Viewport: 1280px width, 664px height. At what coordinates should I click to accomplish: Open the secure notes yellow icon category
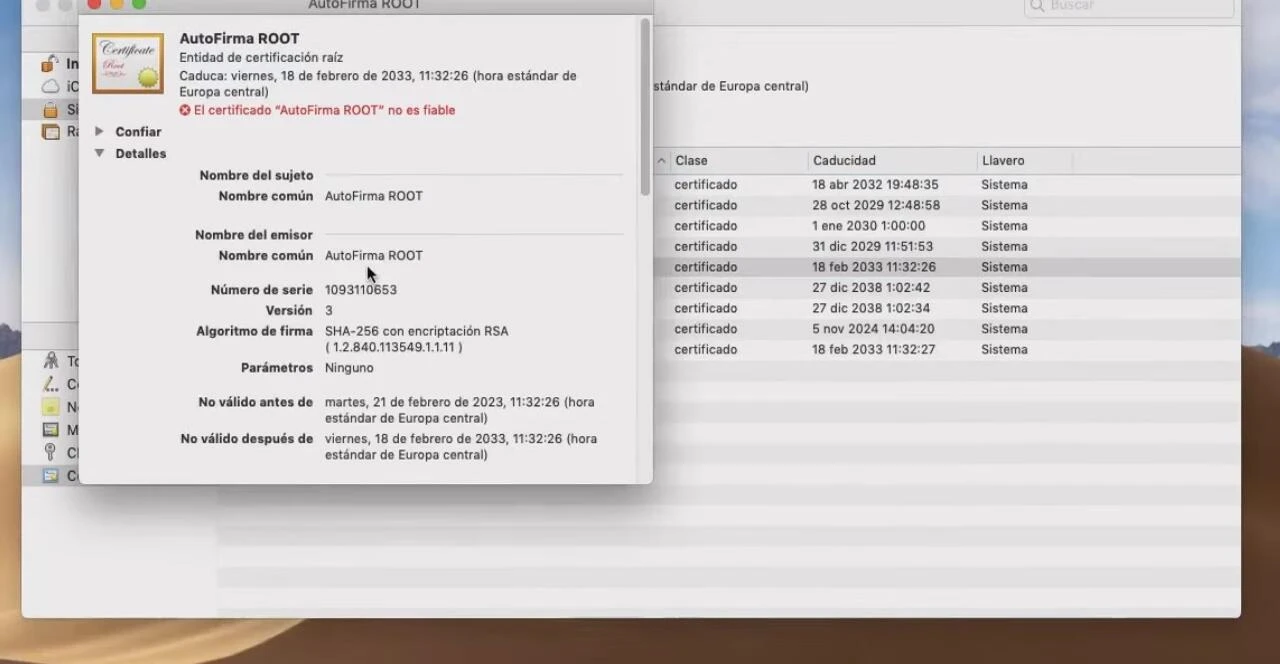(50, 407)
